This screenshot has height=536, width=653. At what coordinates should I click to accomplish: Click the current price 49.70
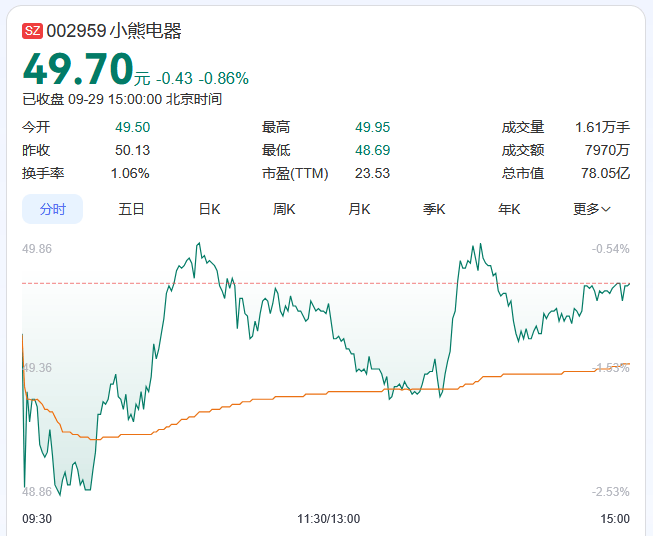(x=78, y=69)
